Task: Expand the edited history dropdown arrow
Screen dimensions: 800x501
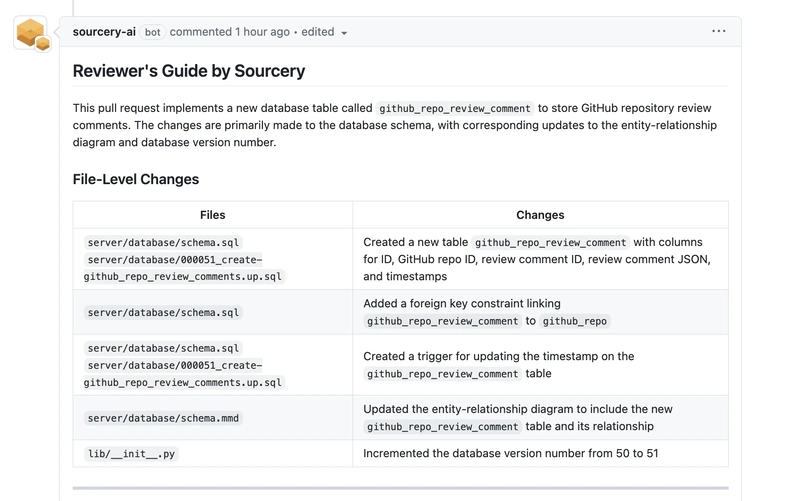Action: pyautogui.click(x=344, y=33)
